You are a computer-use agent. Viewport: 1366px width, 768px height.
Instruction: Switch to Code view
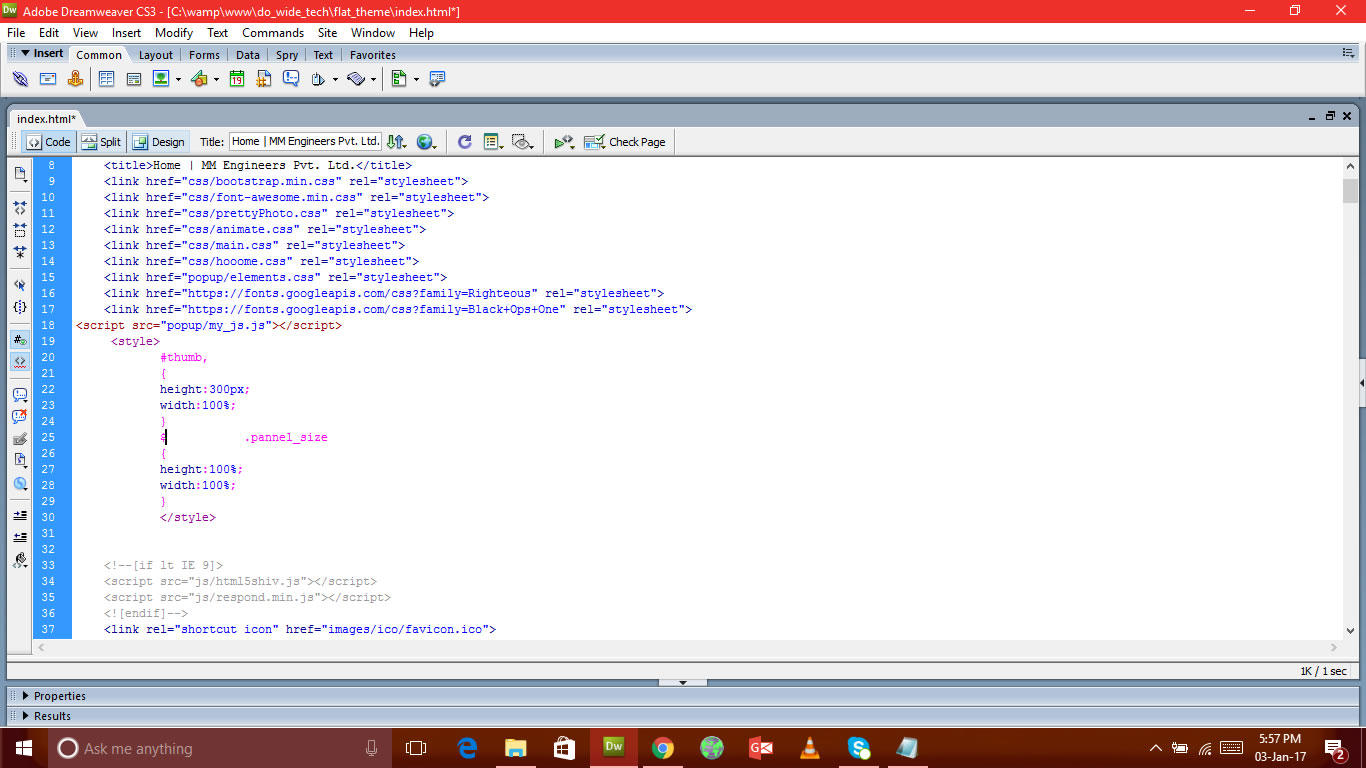pos(48,142)
